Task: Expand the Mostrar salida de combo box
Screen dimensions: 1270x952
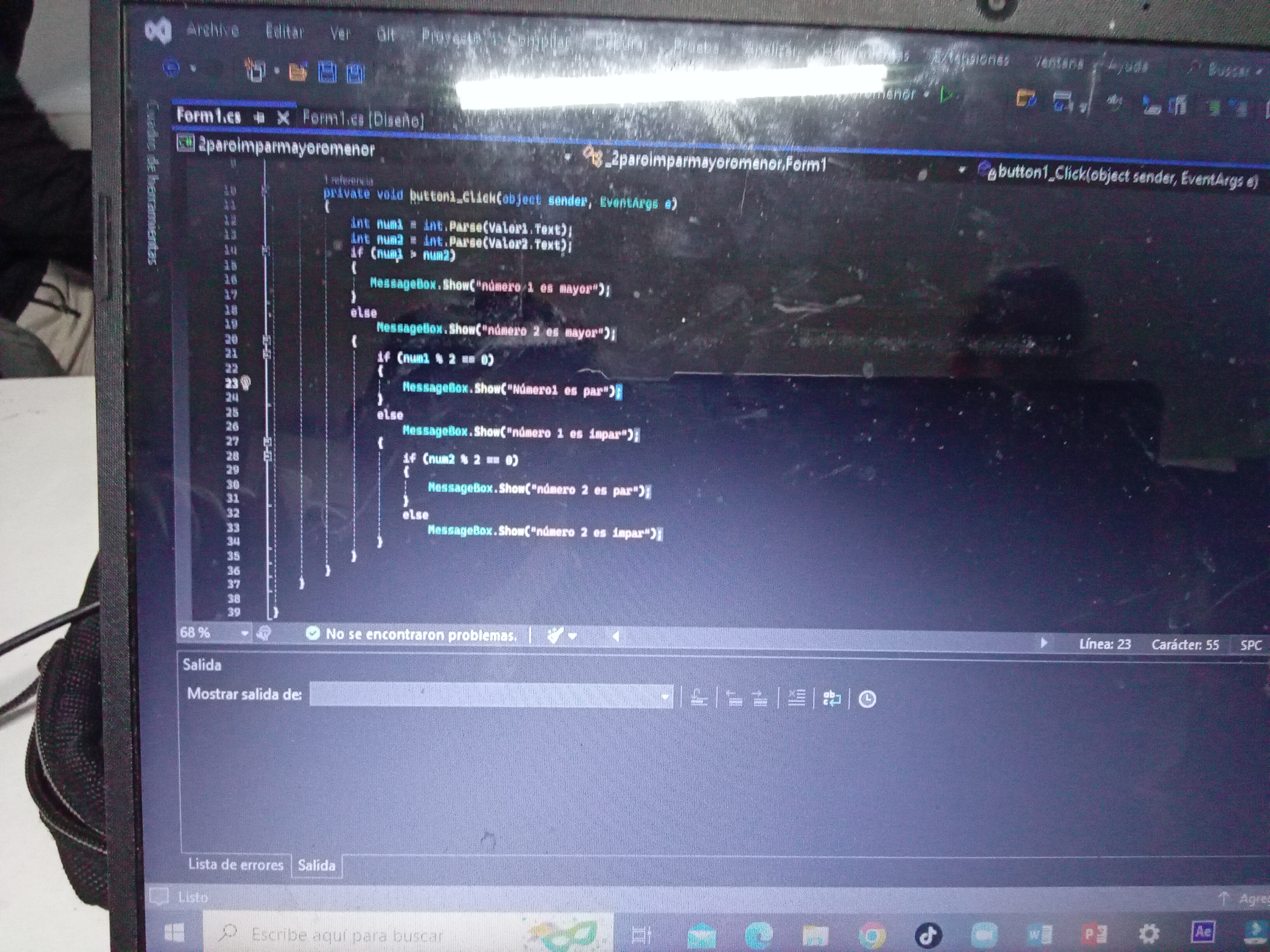Action: tap(665, 696)
